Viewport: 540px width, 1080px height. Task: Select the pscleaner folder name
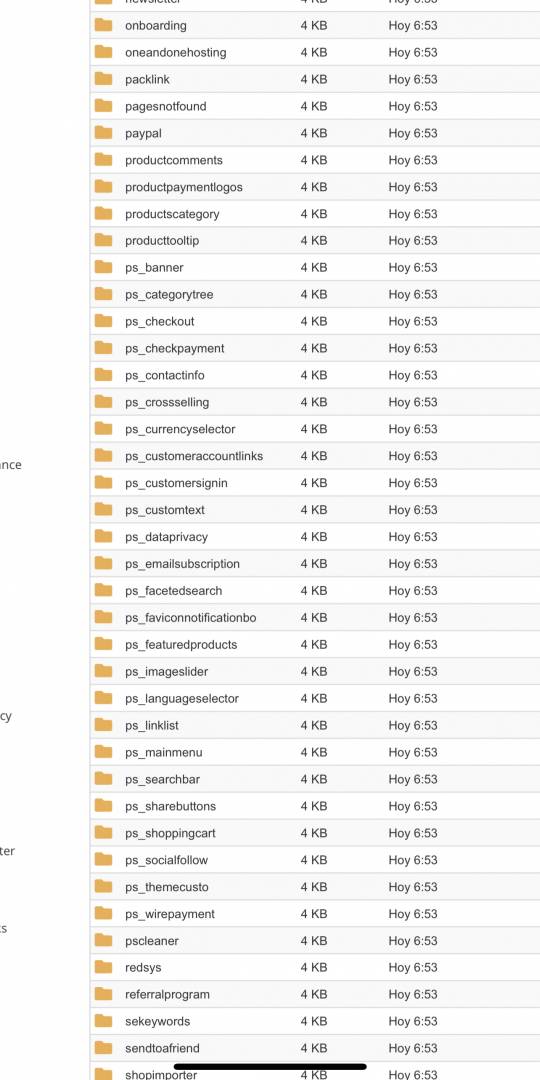[152, 940]
